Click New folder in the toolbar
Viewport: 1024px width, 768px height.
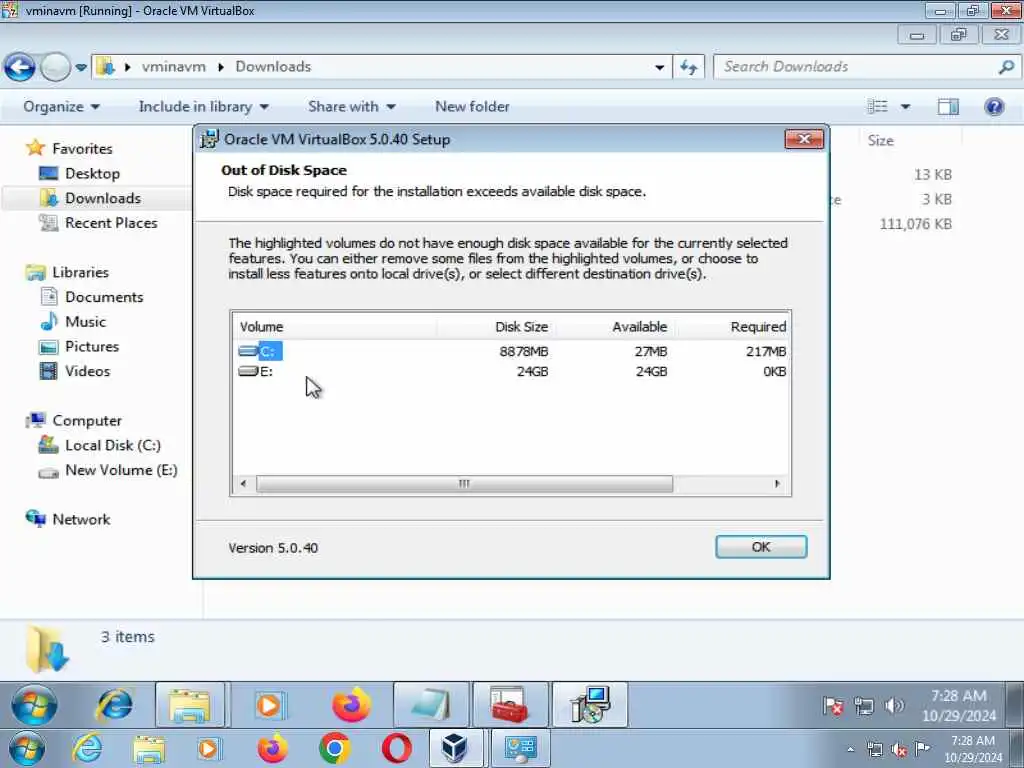coord(472,106)
